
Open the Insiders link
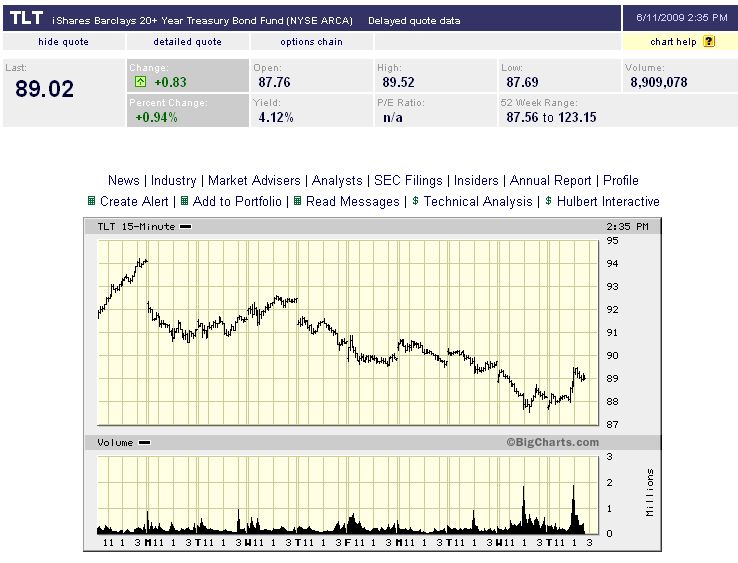click(x=476, y=180)
